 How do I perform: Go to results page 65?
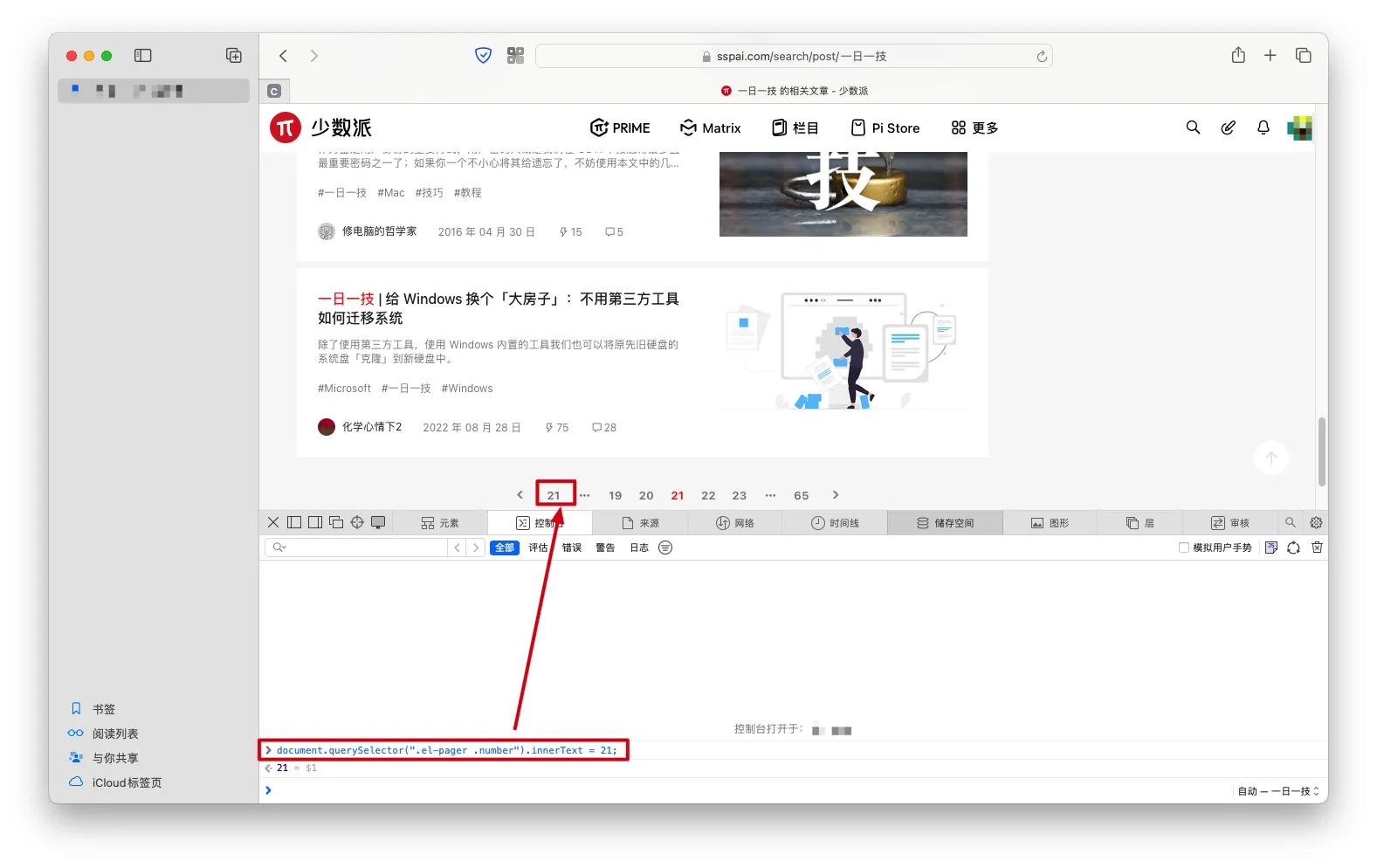click(802, 495)
